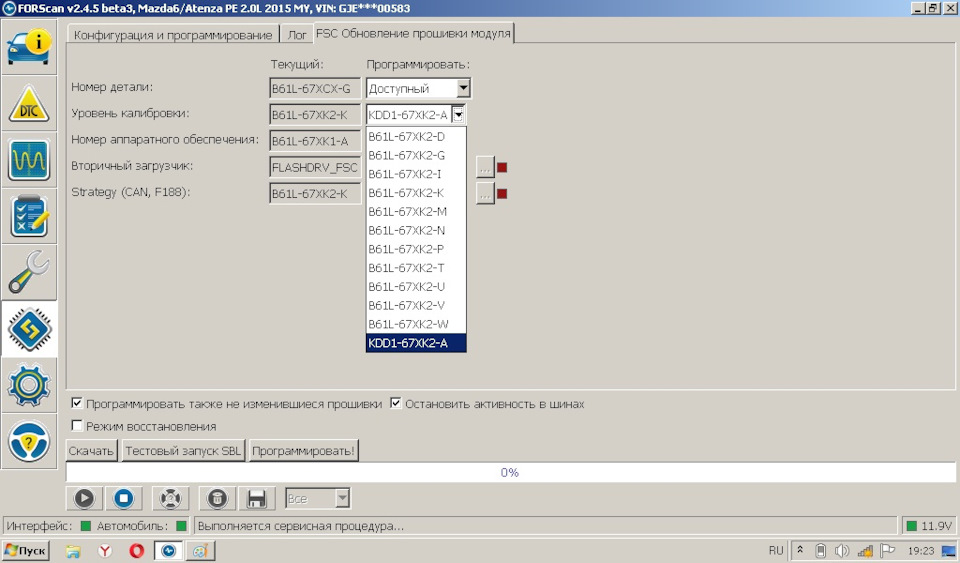Open the chip configuration and programming section
The height and width of the screenshot is (563, 960).
coord(29,329)
